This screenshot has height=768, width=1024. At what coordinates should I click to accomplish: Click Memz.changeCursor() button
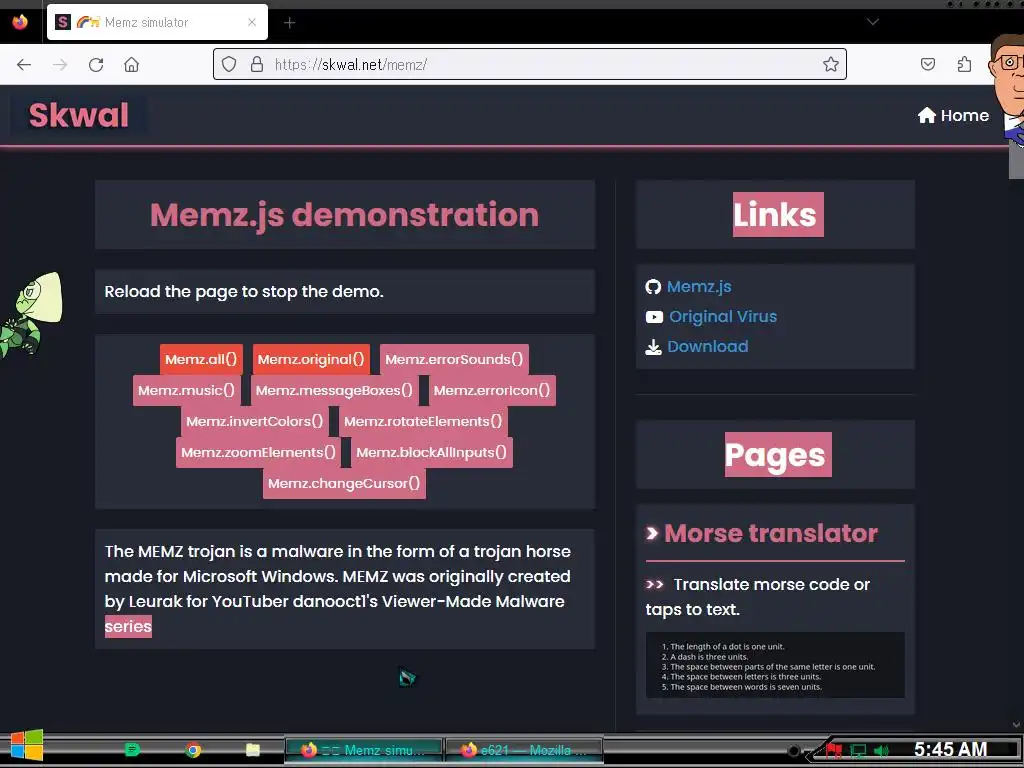[x=344, y=483]
